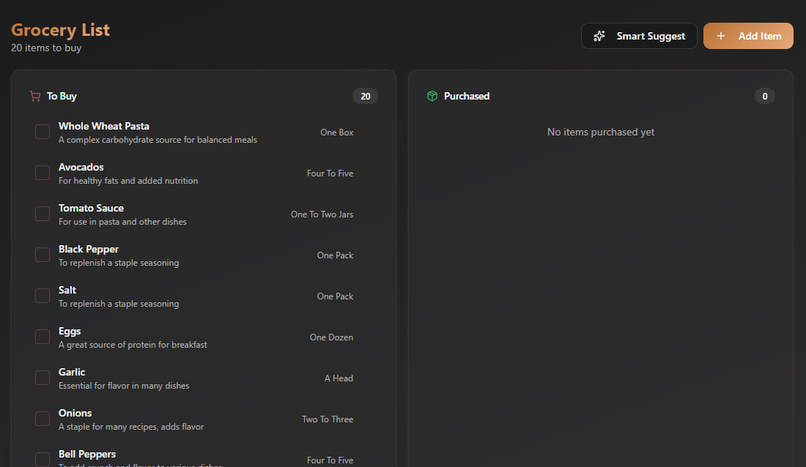Click the To Buy section heading
The width and height of the screenshot is (806, 467).
coord(62,96)
